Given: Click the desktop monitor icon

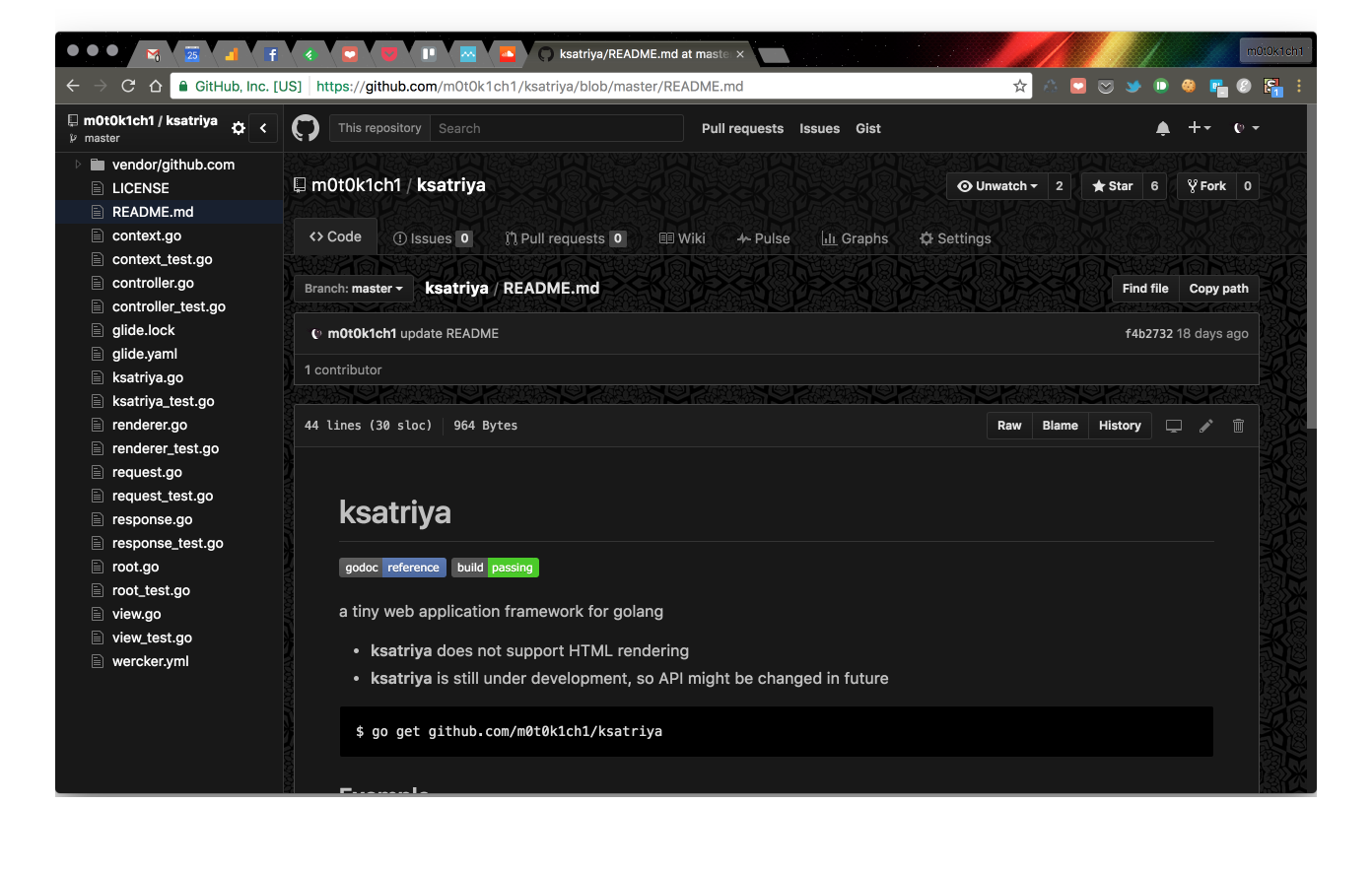Looking at the screenshot, I should [1173, 426].
